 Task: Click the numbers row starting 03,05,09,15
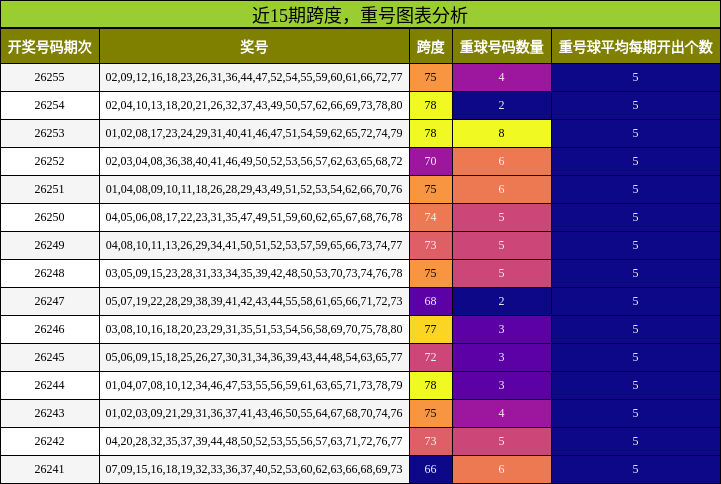coord(254,273)
